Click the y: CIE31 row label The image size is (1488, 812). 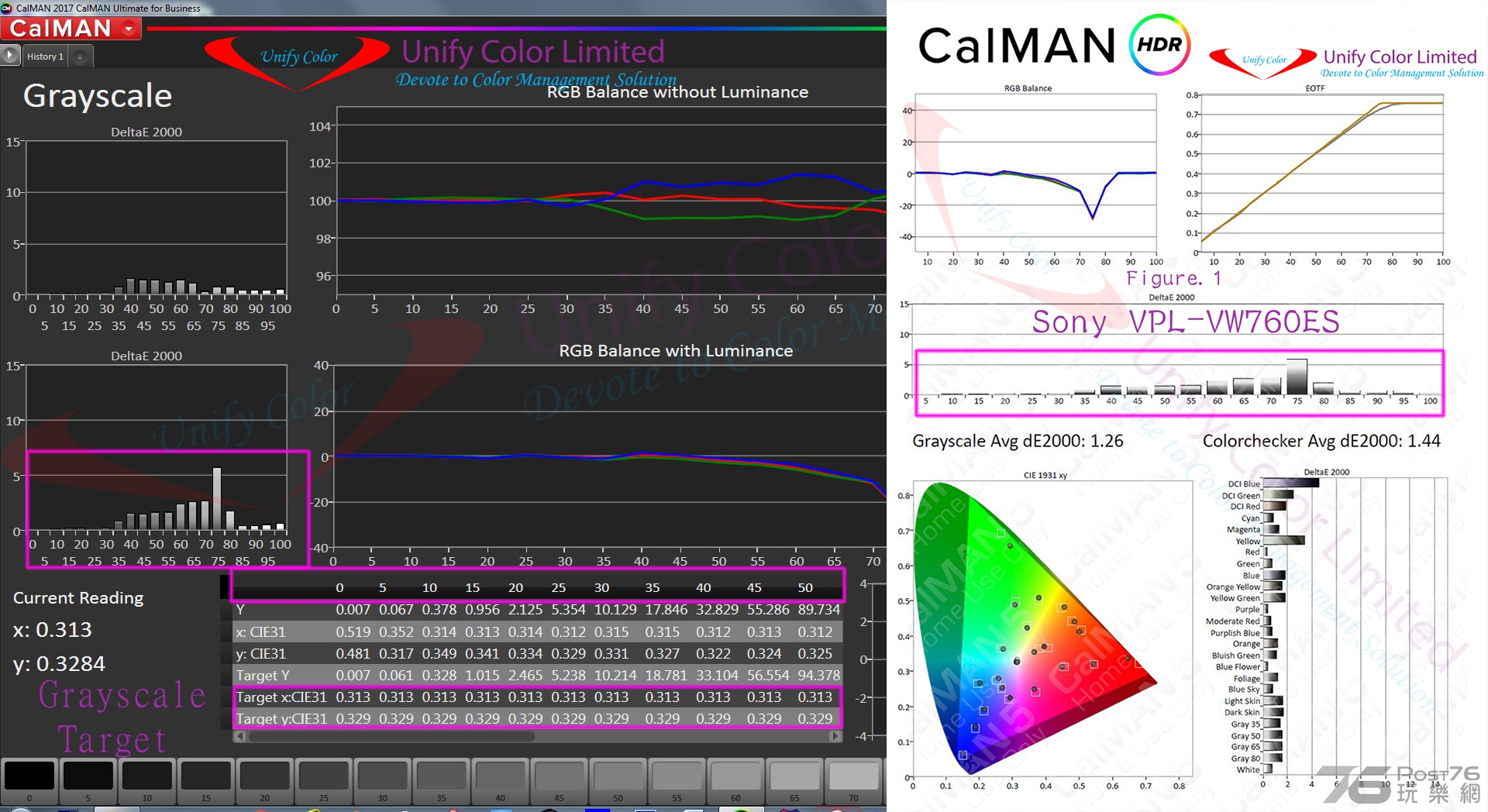pyautogui.click(x=261, y=654)
